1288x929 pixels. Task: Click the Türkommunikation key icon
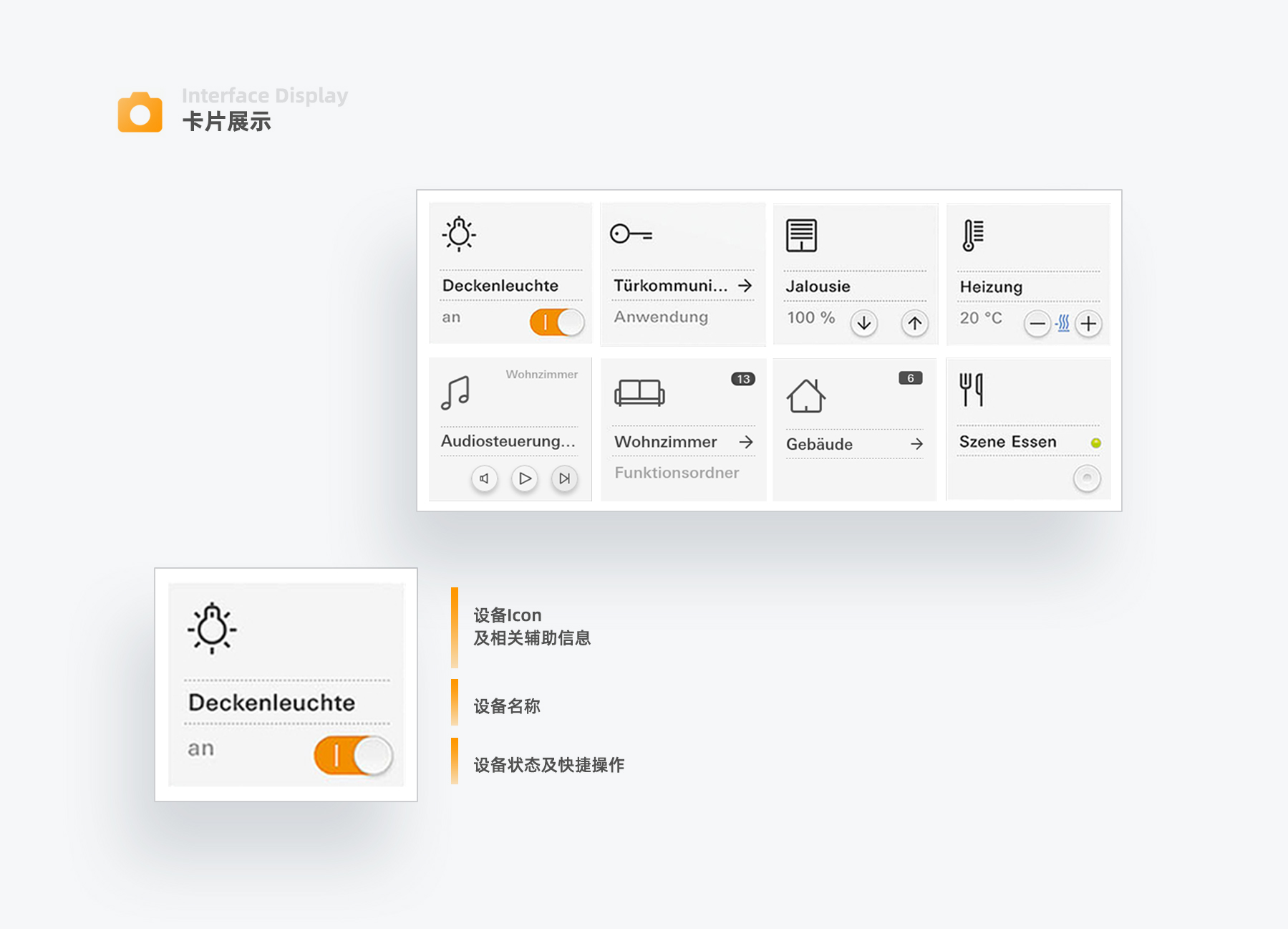click(630, 234)
